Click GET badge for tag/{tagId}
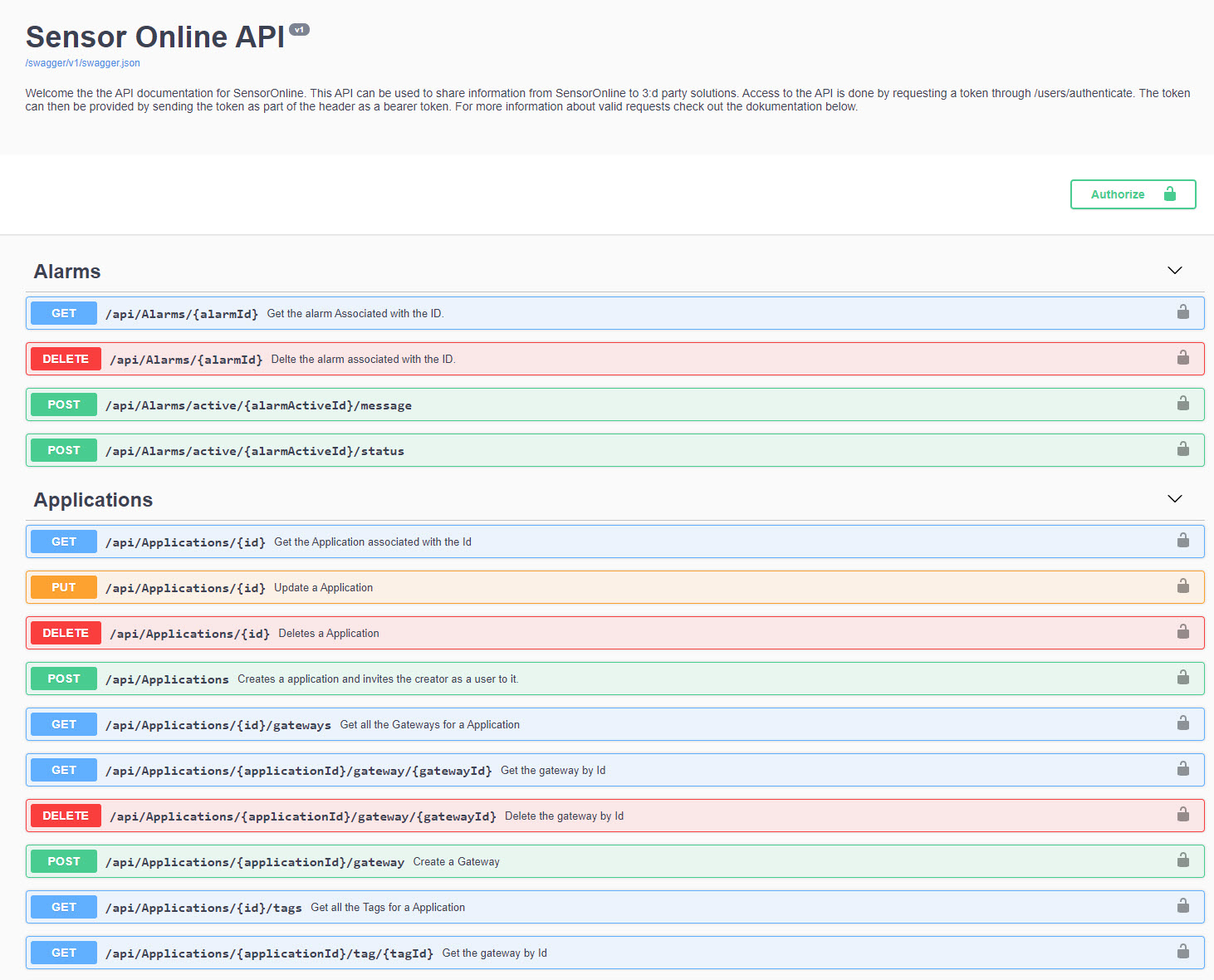Screen dimensions: 1214x980 pos(64,953)
